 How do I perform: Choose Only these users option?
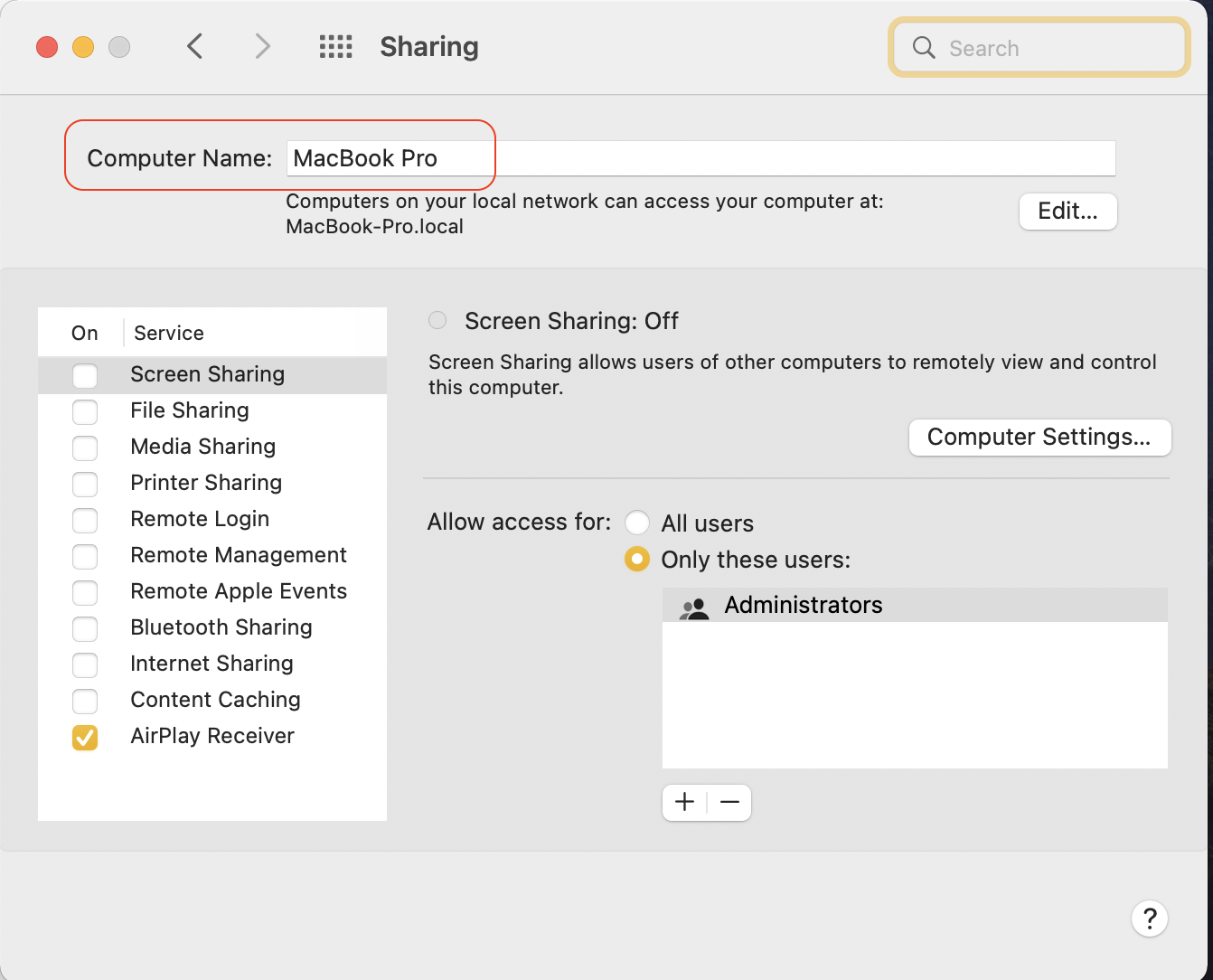(637, 560)
